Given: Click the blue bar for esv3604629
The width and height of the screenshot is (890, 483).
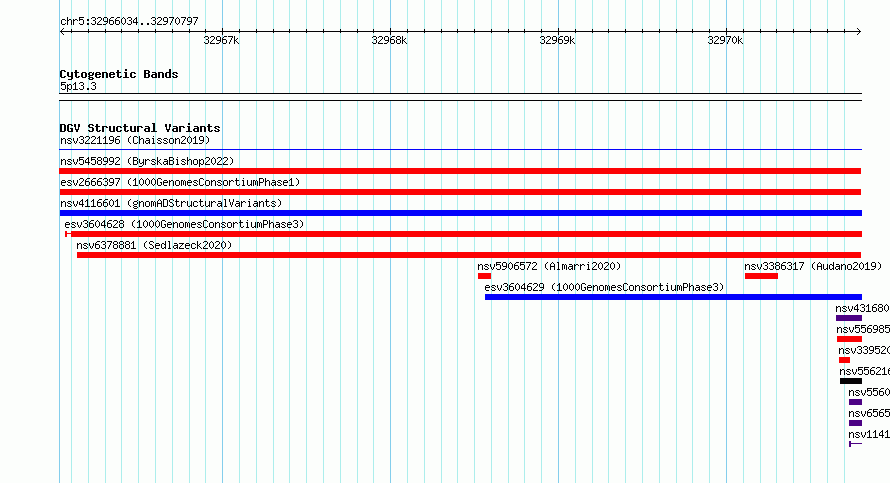Looking at the screenshot, I should [x=673, y=297].
